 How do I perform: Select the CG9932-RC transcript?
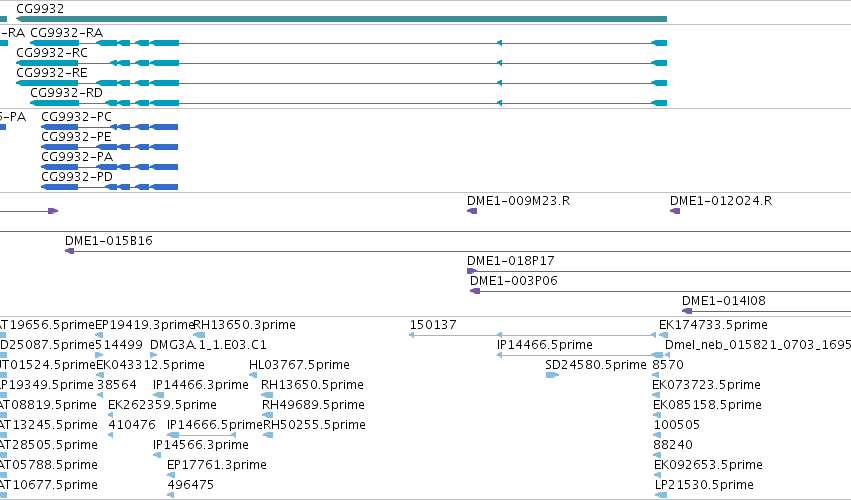pos(341,63)
